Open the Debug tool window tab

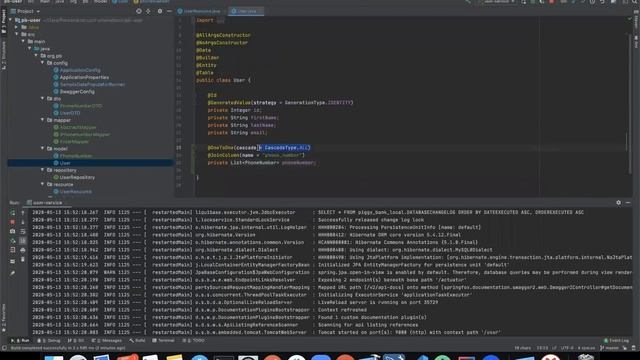click(49, 340)
